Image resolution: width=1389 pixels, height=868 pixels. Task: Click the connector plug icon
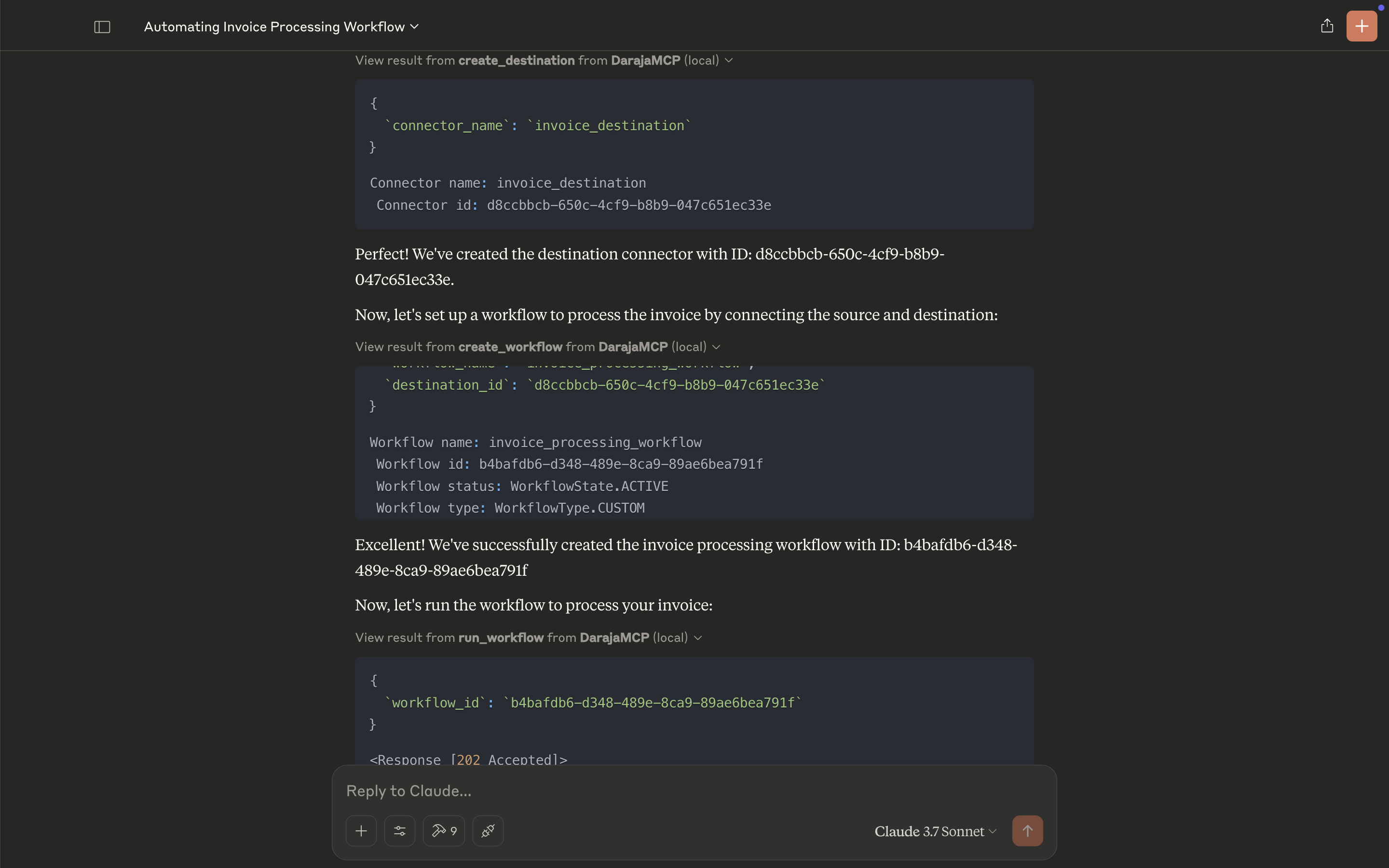(487, 831)
